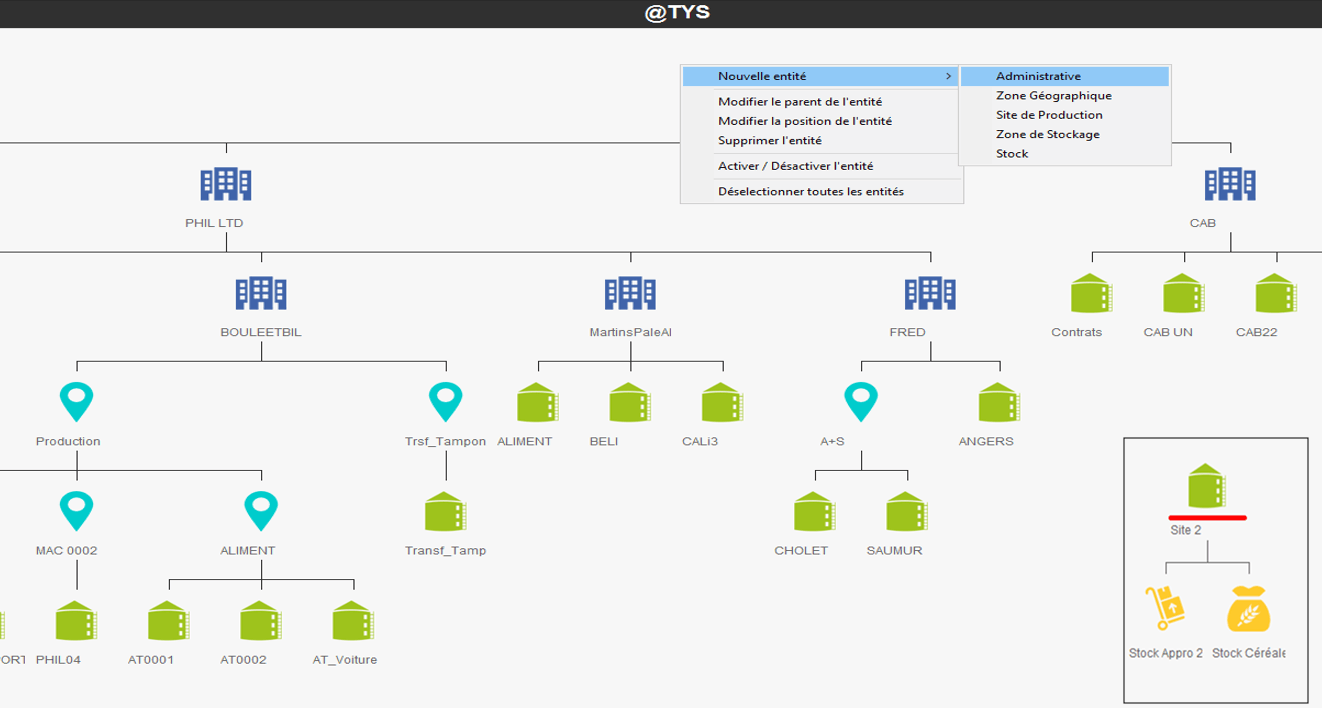Select the A+S location pin icon
The width and height of the screenshot is (1322, 711).
click(860, 402)
